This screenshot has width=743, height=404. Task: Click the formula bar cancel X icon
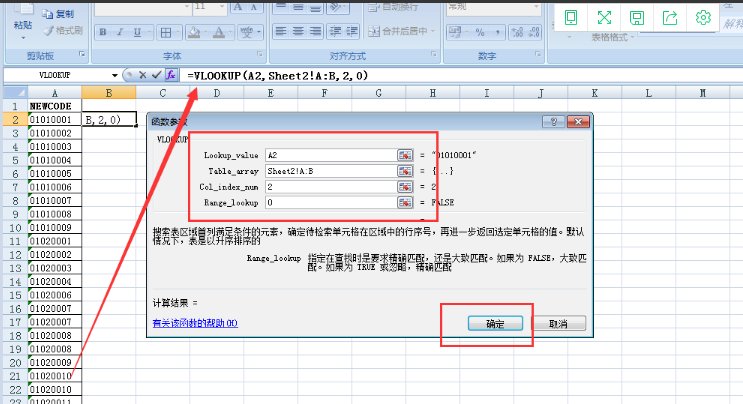coord(142,75)
